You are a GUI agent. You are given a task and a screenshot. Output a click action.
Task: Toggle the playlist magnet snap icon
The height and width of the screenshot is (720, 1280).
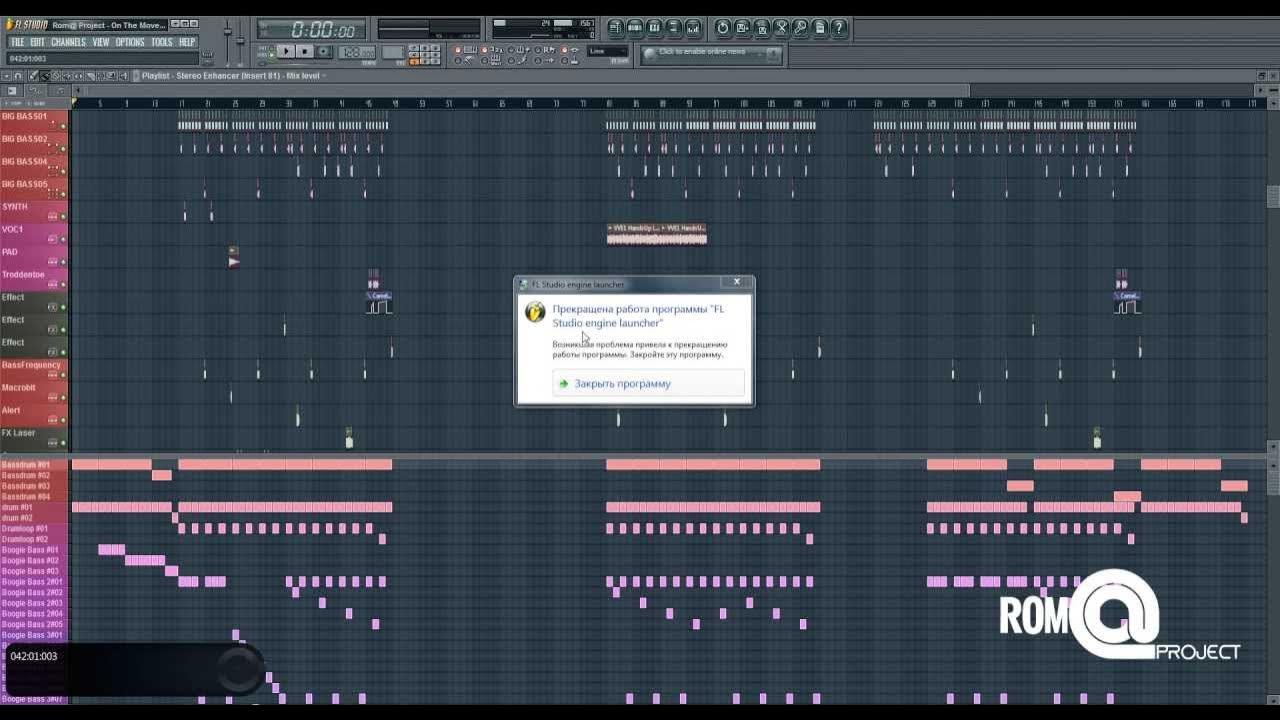point(18,75)
